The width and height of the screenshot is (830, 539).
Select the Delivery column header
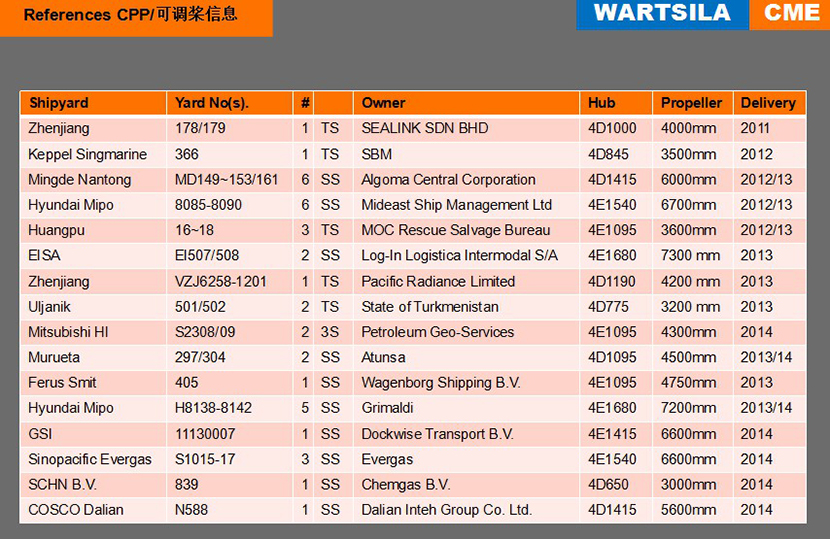click(768, 103)
